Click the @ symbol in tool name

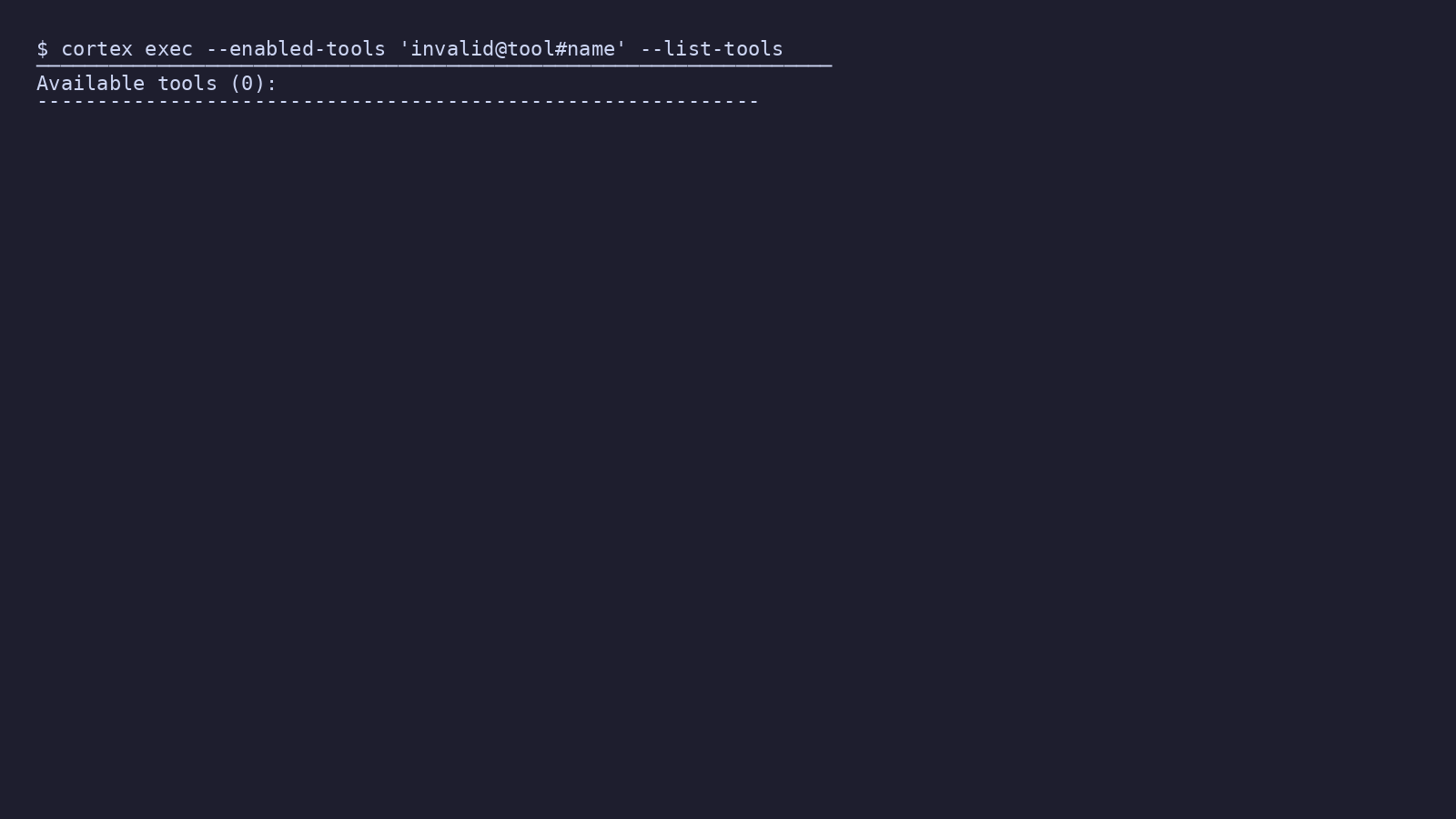coord(500,49)
